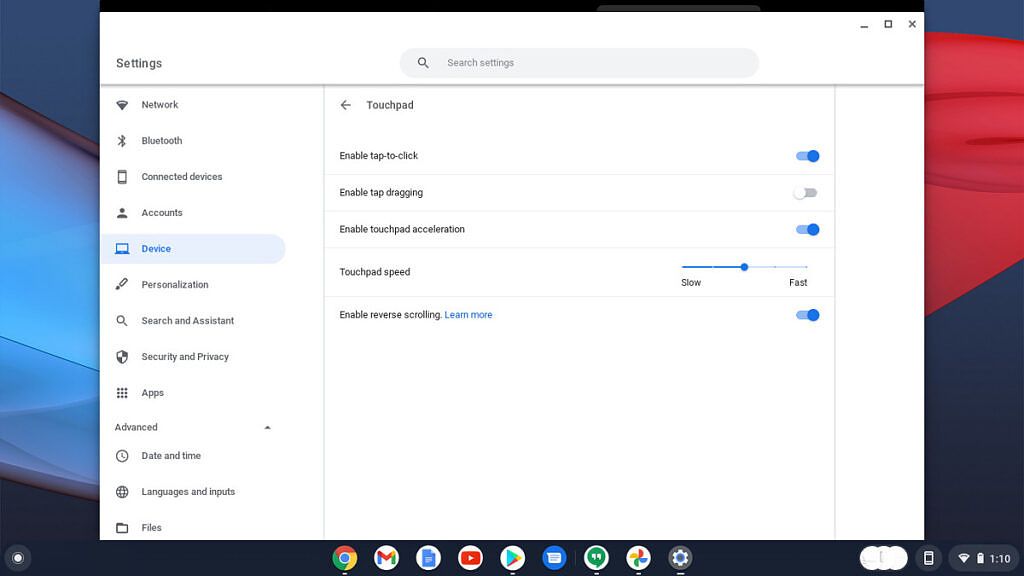Open the Messages app
This screenshot has width=1024, height=576.
555,557
